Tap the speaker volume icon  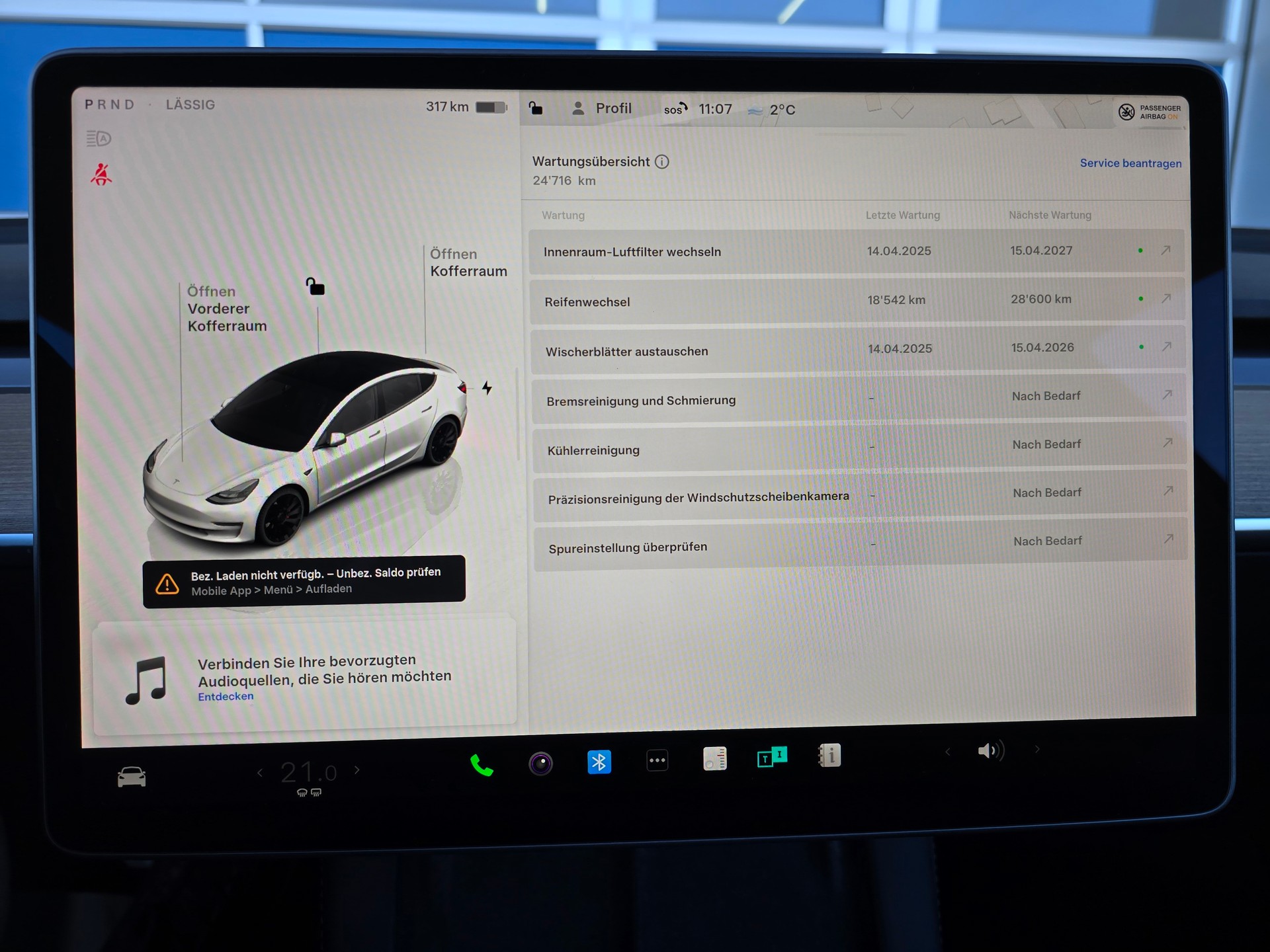click(991, 750)
